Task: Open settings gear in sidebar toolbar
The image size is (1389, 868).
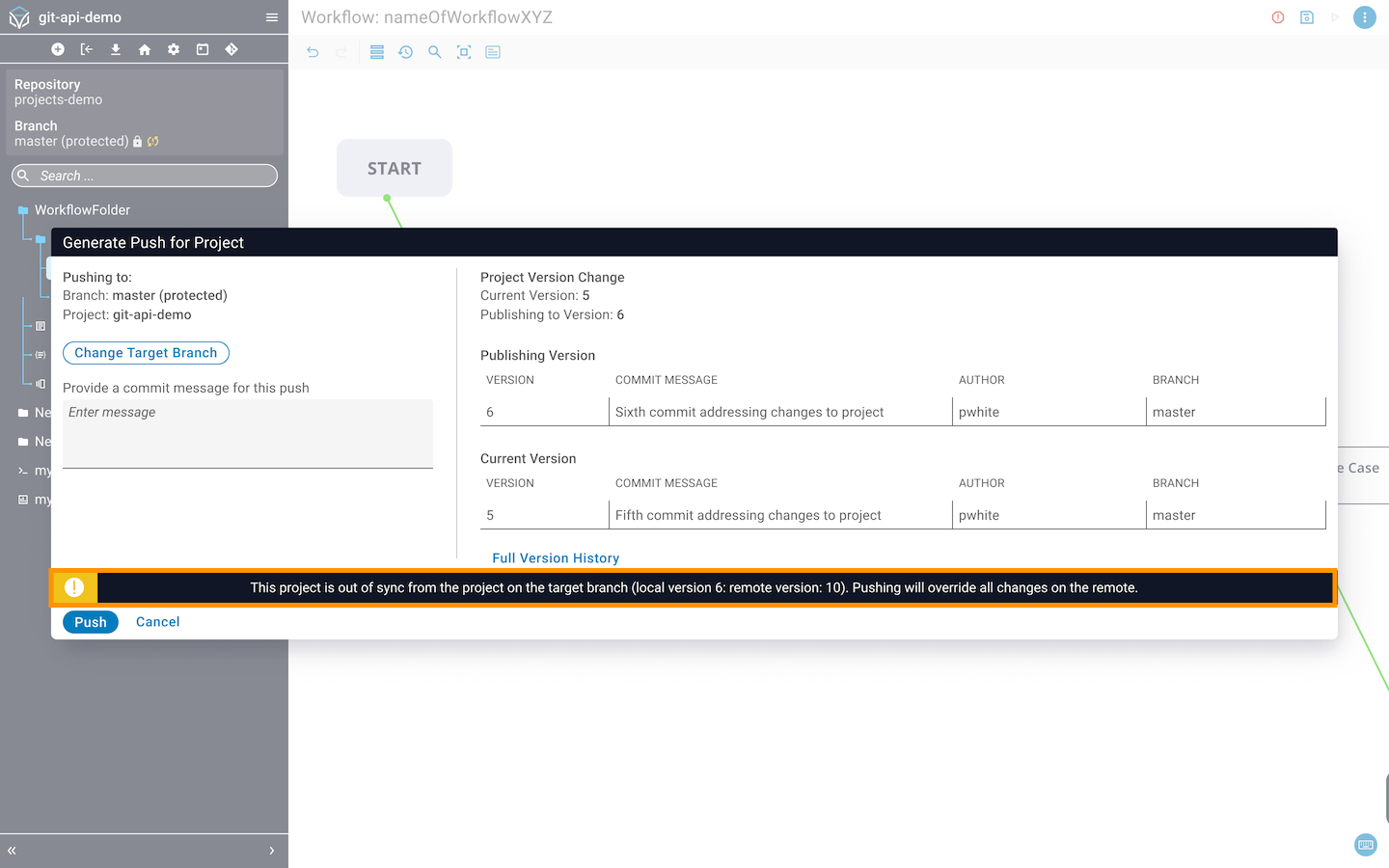Action: click(174, 49)
